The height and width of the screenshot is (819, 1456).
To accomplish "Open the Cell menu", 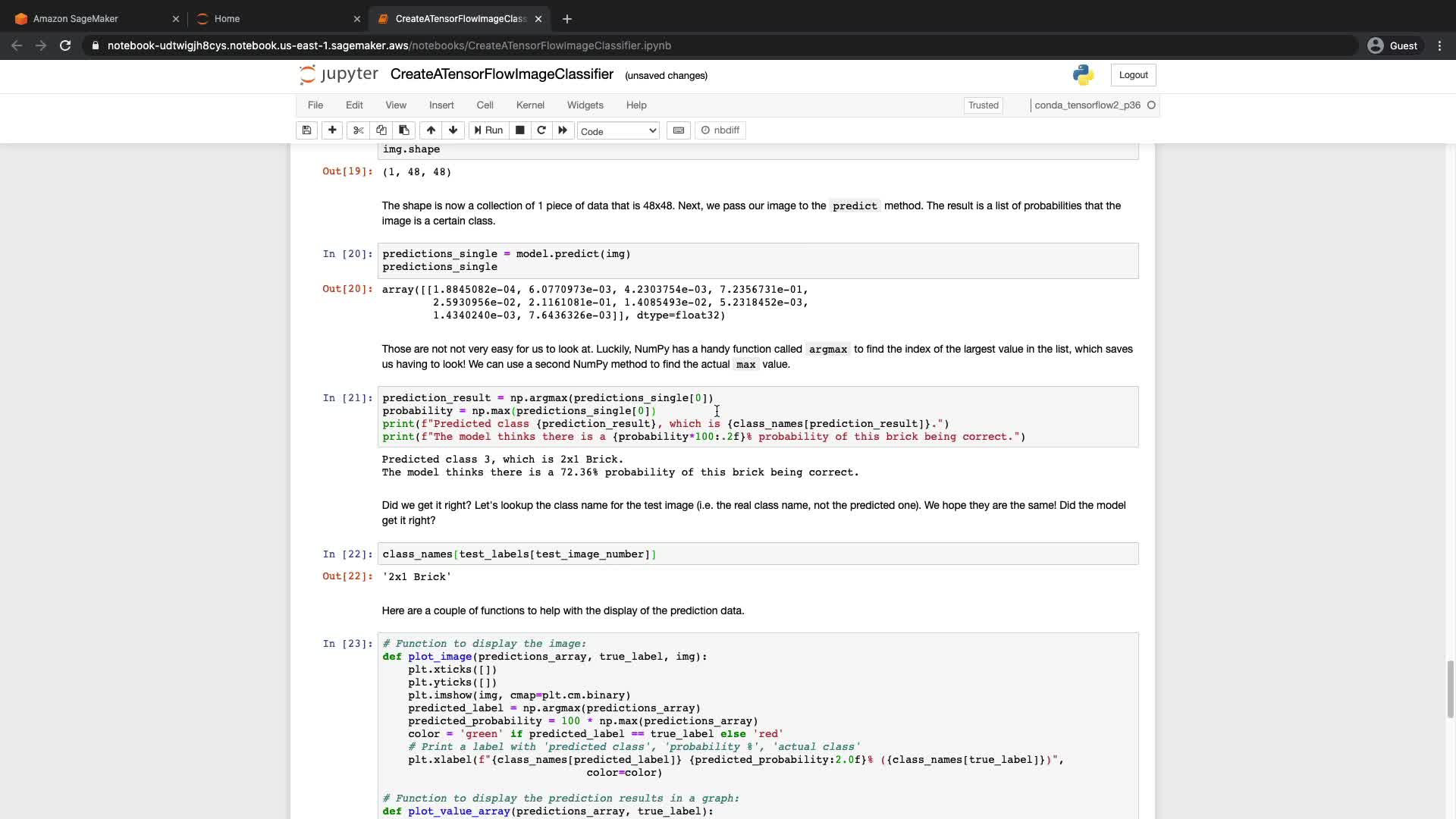I will click(x=485, y=105).
